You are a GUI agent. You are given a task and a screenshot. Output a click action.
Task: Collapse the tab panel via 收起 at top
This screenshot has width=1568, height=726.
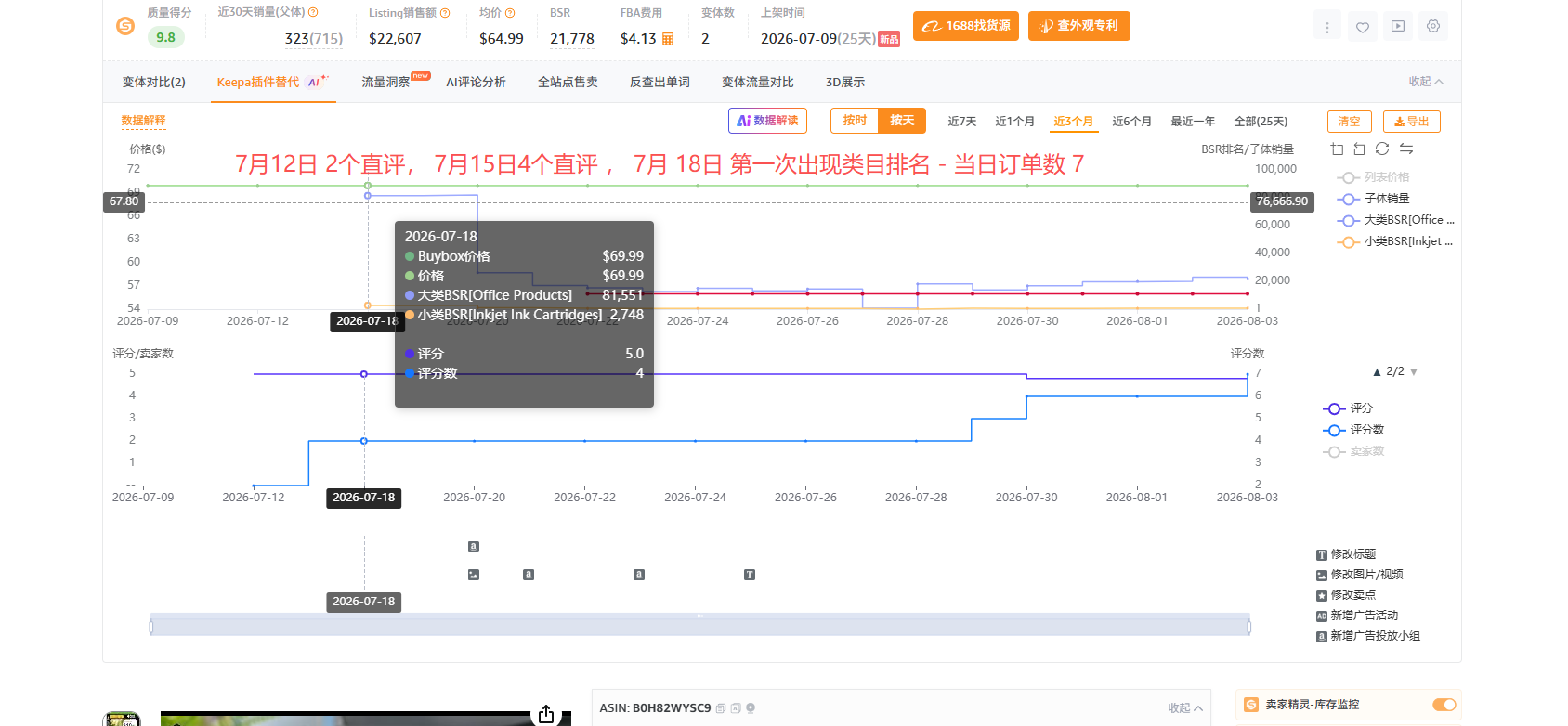pos(1426,82)
